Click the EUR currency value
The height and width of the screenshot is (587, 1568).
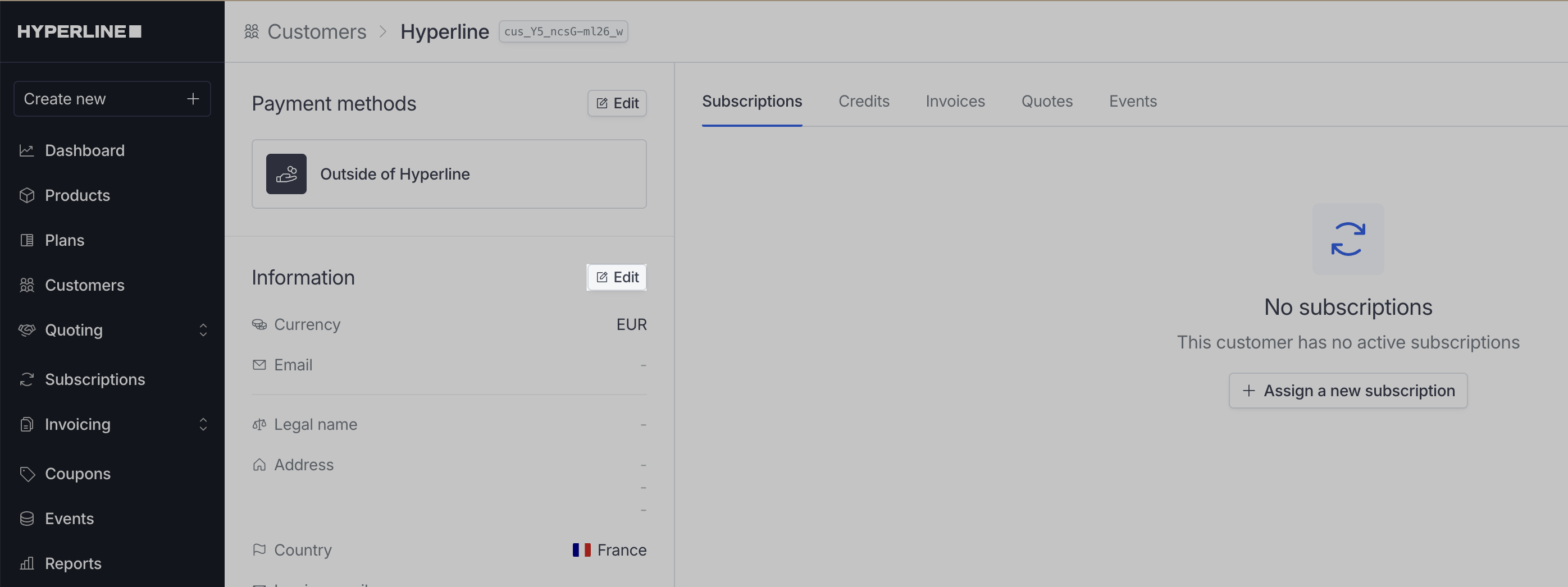(631, 324)
